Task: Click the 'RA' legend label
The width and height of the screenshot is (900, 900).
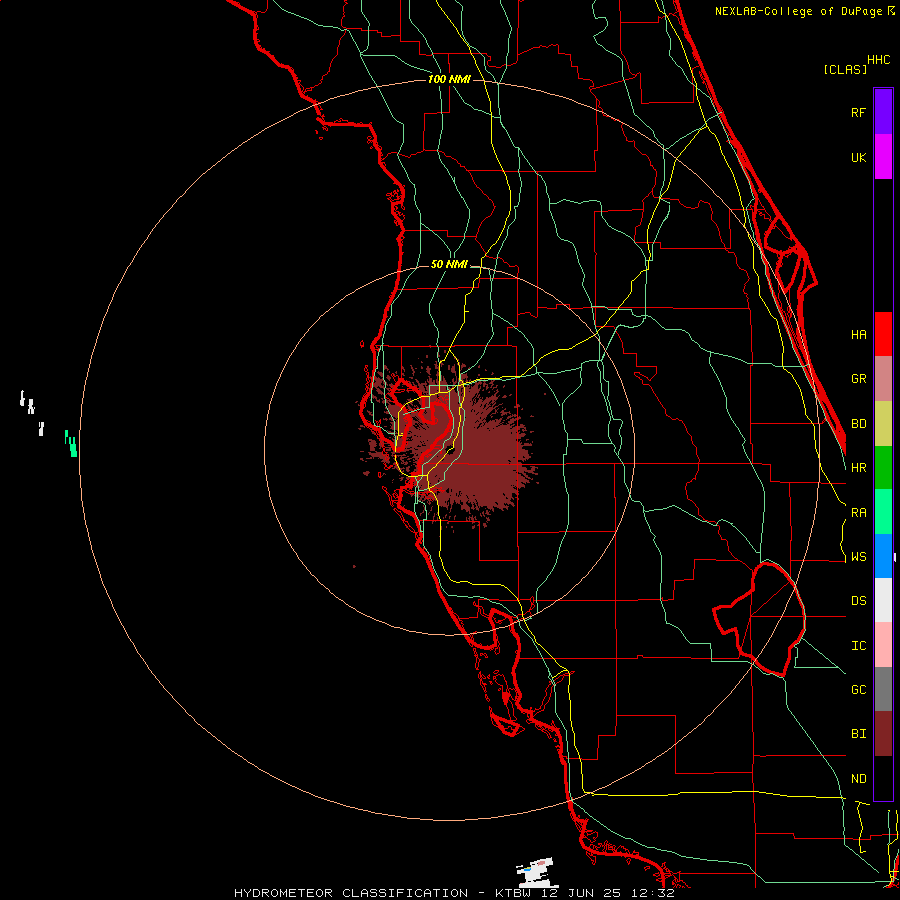Action: click(x=858, y=513)
